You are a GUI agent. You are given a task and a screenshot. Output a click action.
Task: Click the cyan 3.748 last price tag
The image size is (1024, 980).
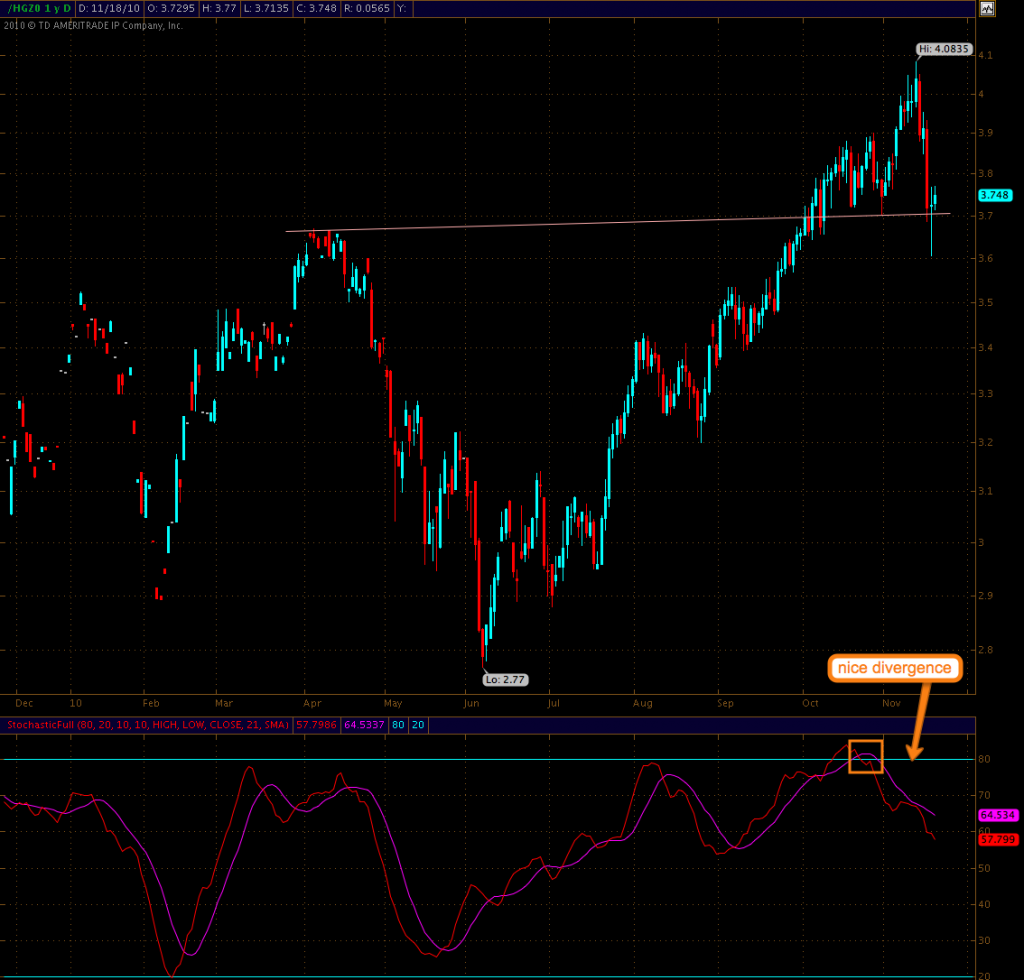click(x=994, y=195)
